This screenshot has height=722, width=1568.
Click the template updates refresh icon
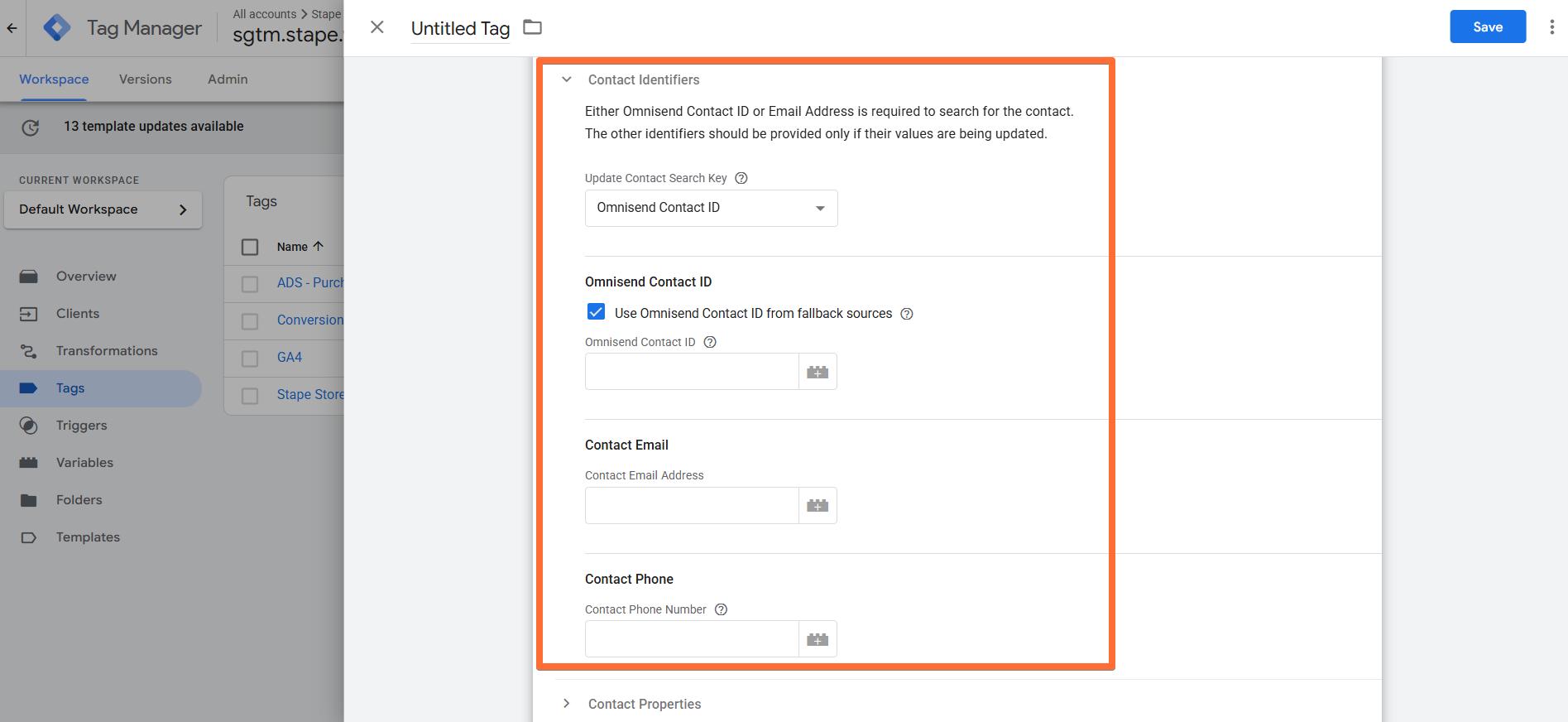pyautogui.click(x=31, y=127)
